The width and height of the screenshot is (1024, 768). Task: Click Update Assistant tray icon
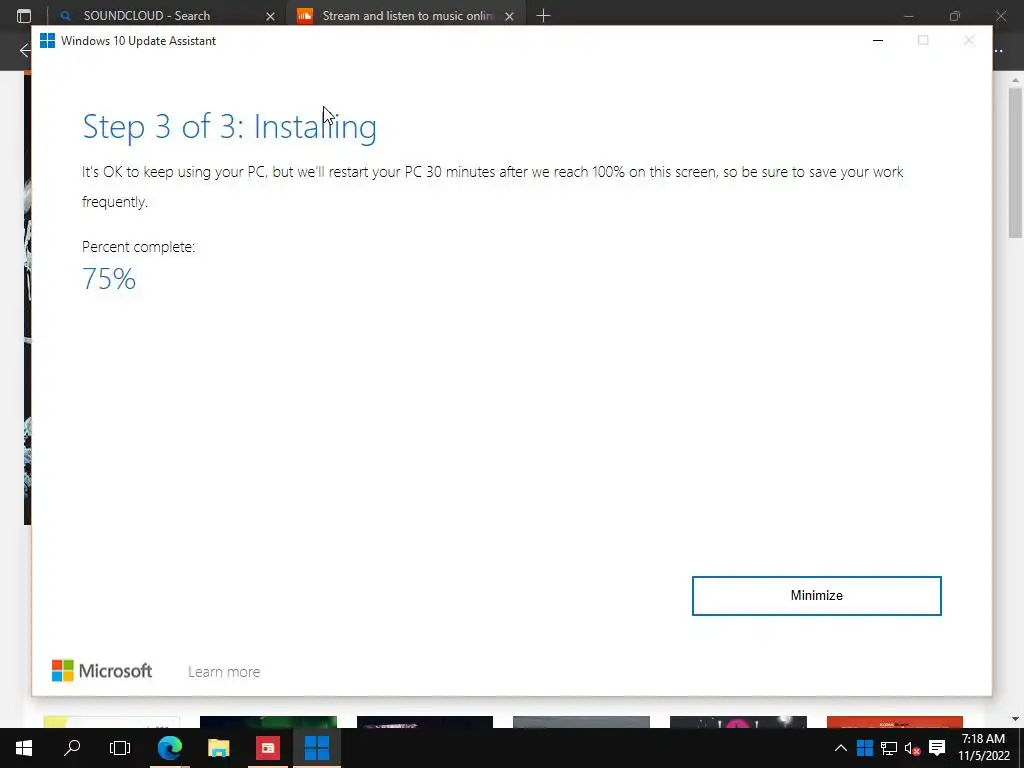[865, 748]
